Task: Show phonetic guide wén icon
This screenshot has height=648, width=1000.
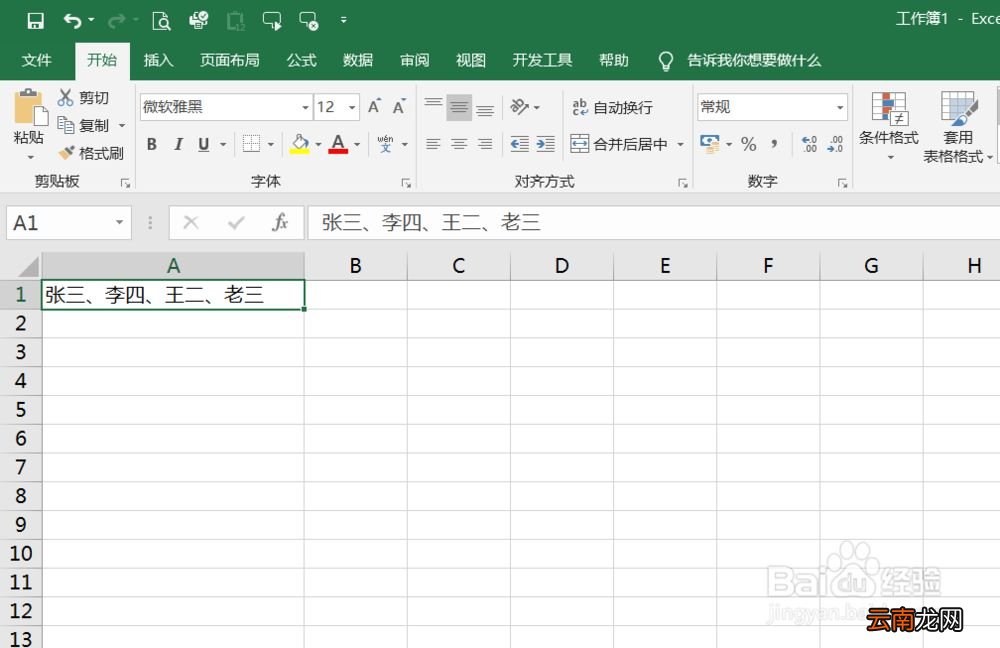Action: (x=385, y=144)
